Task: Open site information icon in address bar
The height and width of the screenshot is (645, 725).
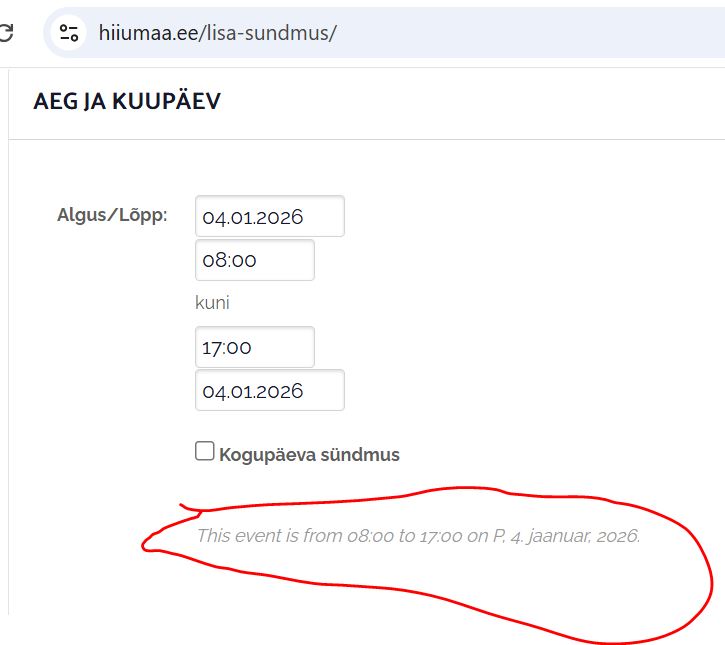Action: pyautogui.click(x=69, y=32)
